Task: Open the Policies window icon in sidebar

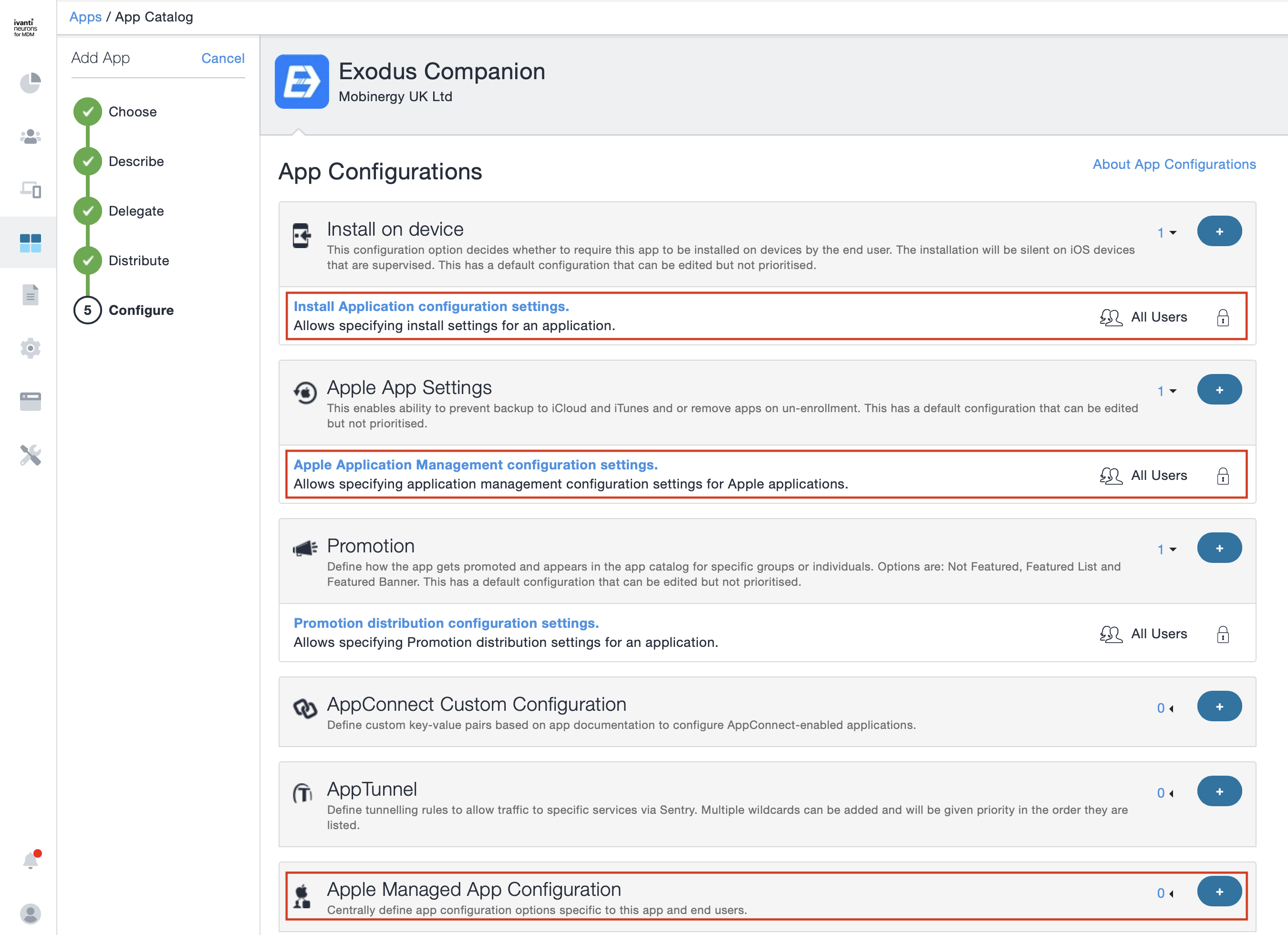Action: pyautogui.click(x=30, y=402)
